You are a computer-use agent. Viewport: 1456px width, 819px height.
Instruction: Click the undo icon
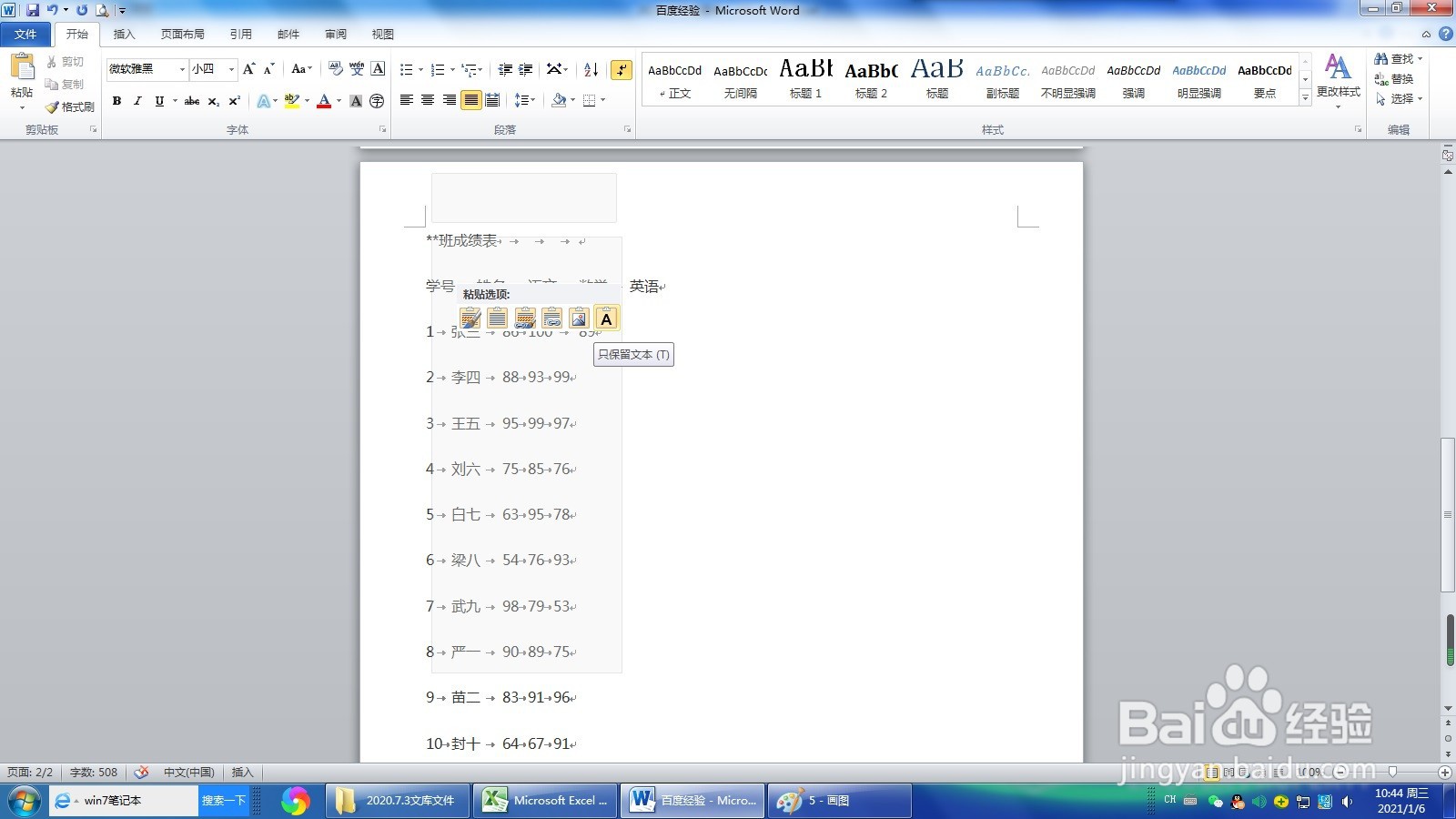point(53,10)
